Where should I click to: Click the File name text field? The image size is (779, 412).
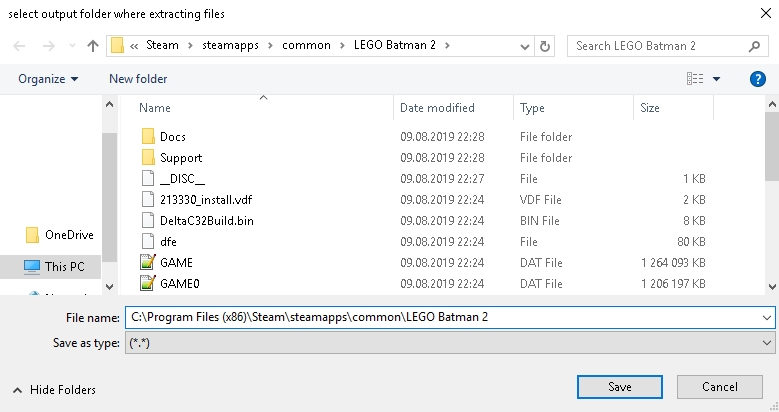[440, 318]
